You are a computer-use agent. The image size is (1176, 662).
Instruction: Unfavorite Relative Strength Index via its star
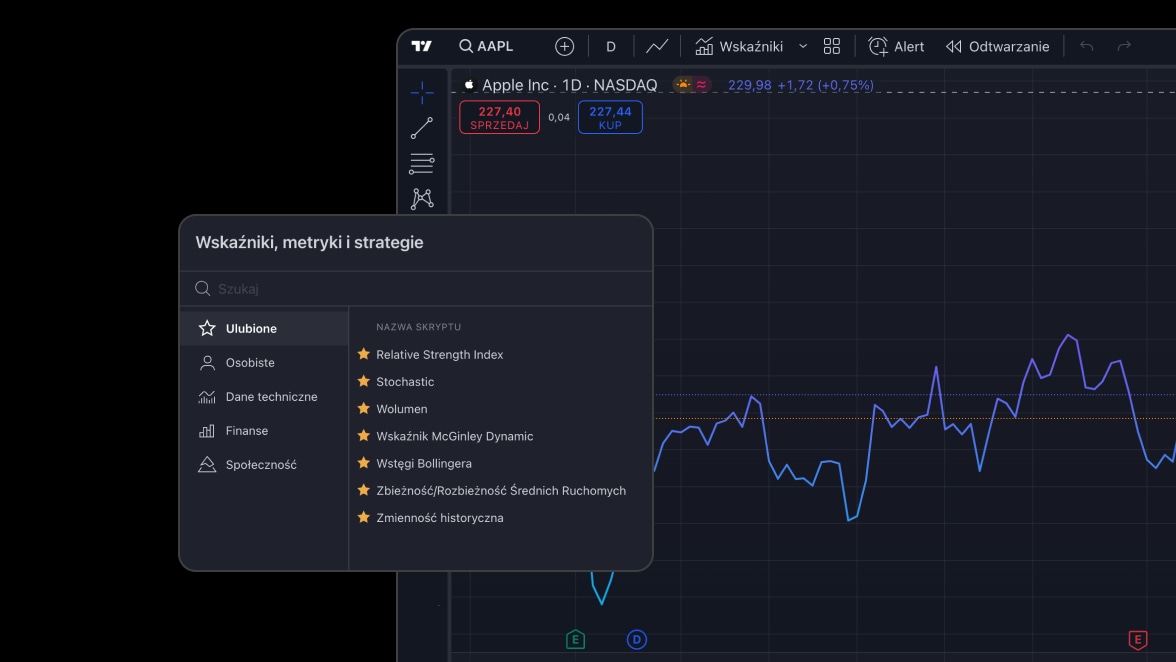(363, 354)
